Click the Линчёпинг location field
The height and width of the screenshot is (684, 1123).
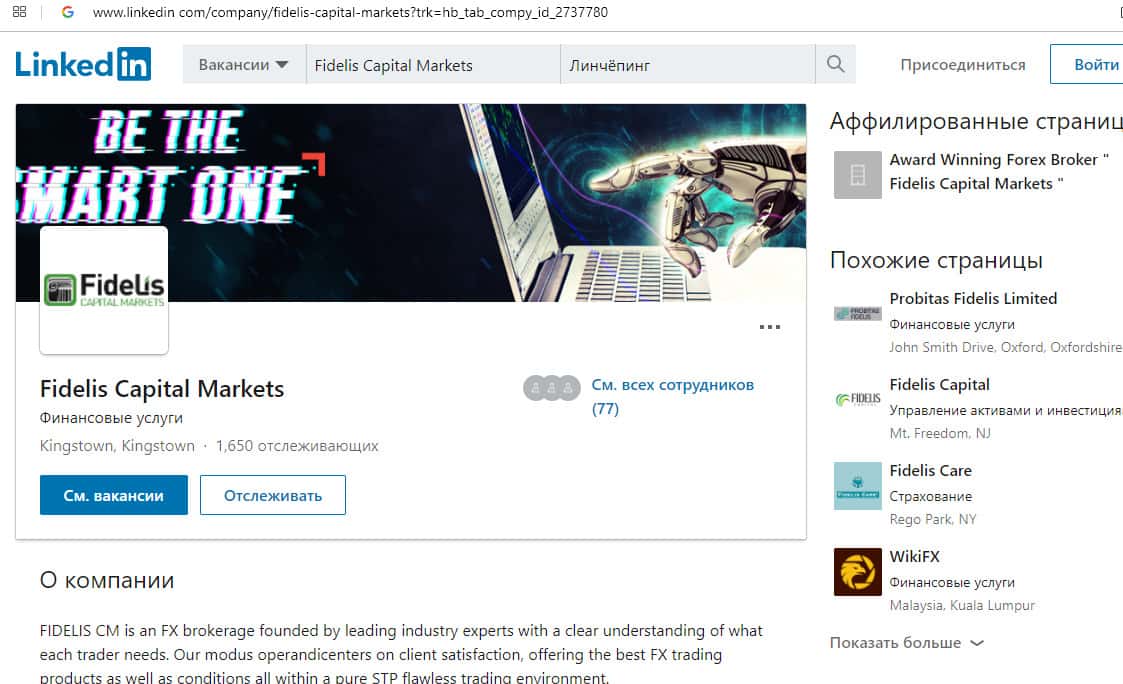(x=688, y=64)
